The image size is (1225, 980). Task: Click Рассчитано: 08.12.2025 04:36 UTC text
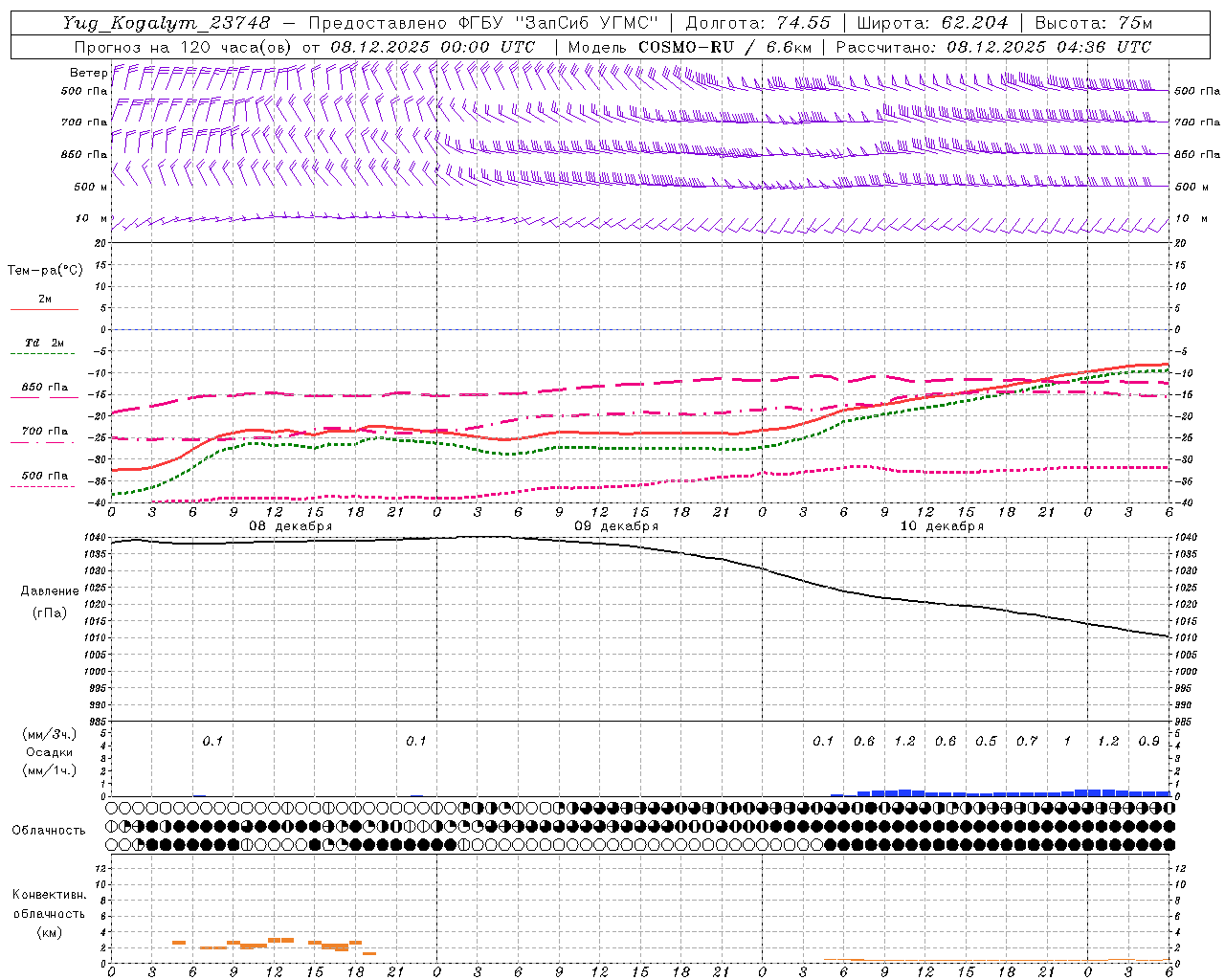tap(993, 46)
